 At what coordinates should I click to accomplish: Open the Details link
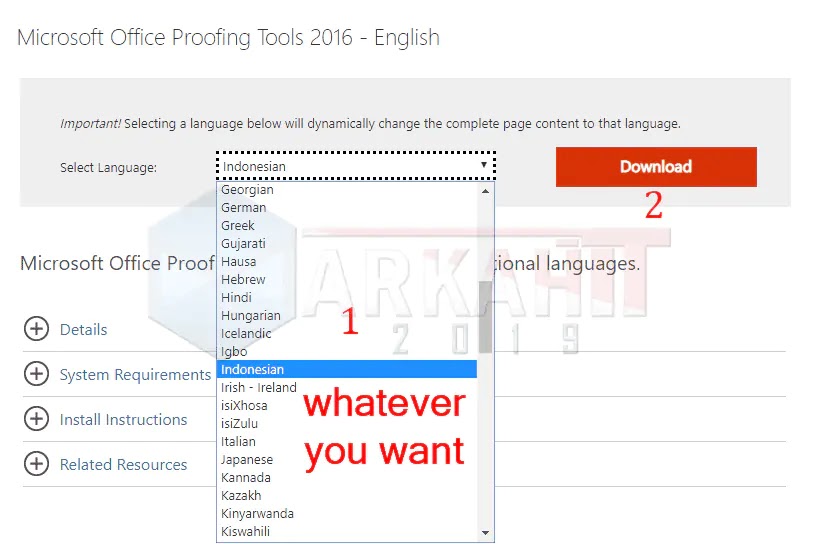[83, 330]
